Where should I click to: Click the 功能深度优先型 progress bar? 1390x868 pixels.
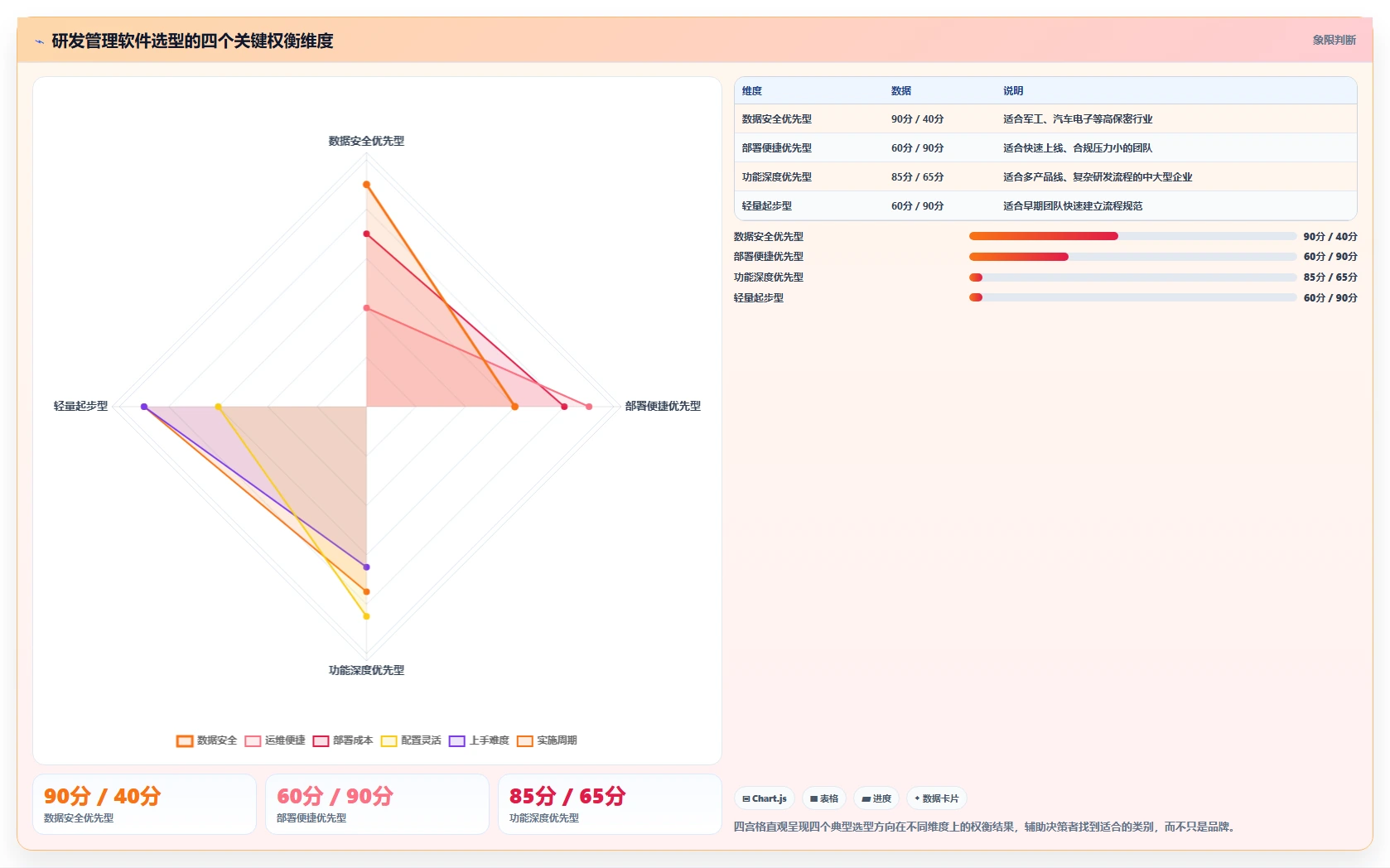coord(1132,277)
